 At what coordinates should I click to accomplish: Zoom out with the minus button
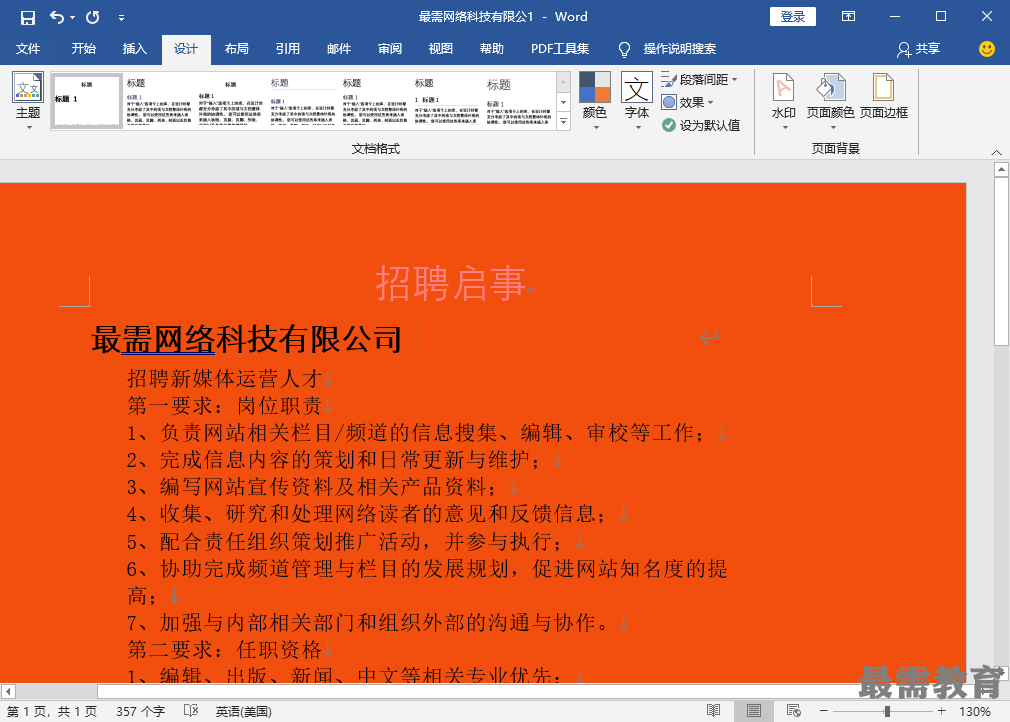point(823,711)
